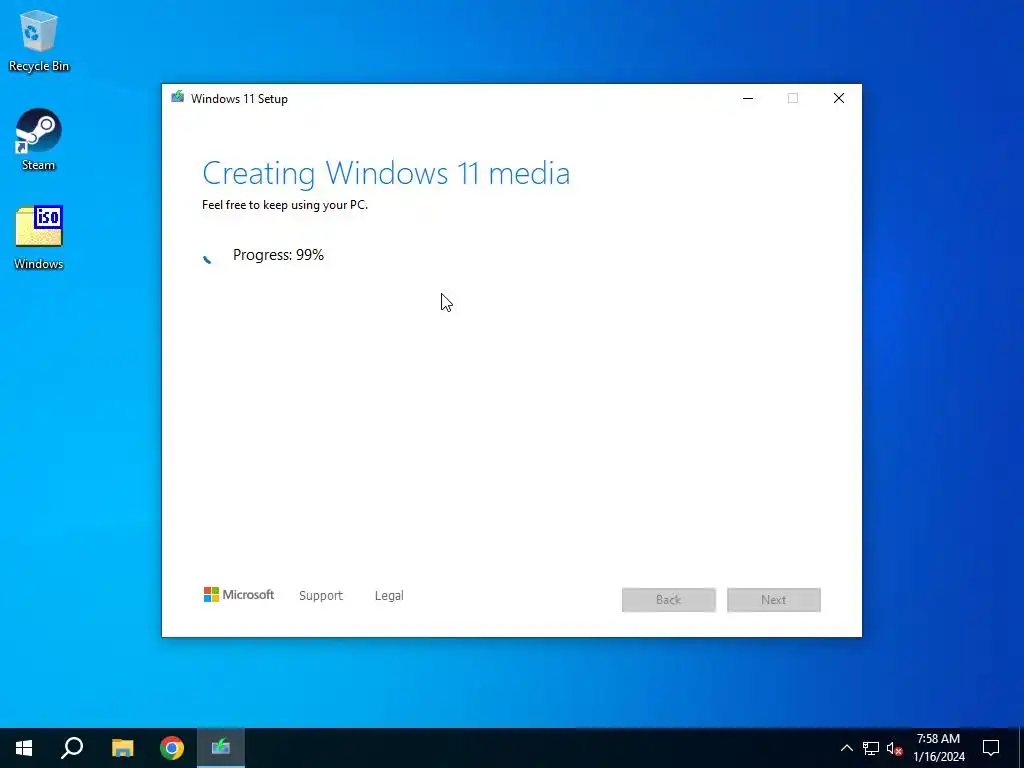The image size is (1024, 768).
Task: Click the Windows 11 Setup title bar icon
Action: pos(177,98)
